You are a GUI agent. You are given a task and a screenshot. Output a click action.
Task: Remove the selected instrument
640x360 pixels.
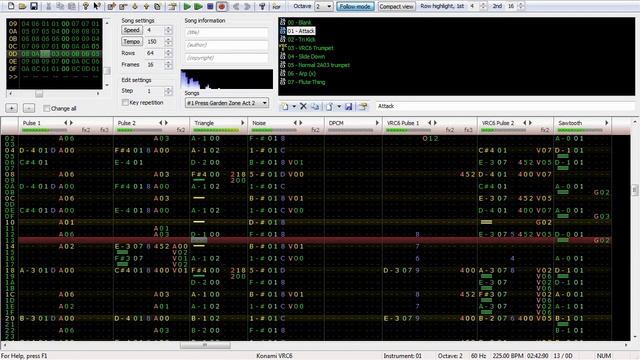pos(303,107)
